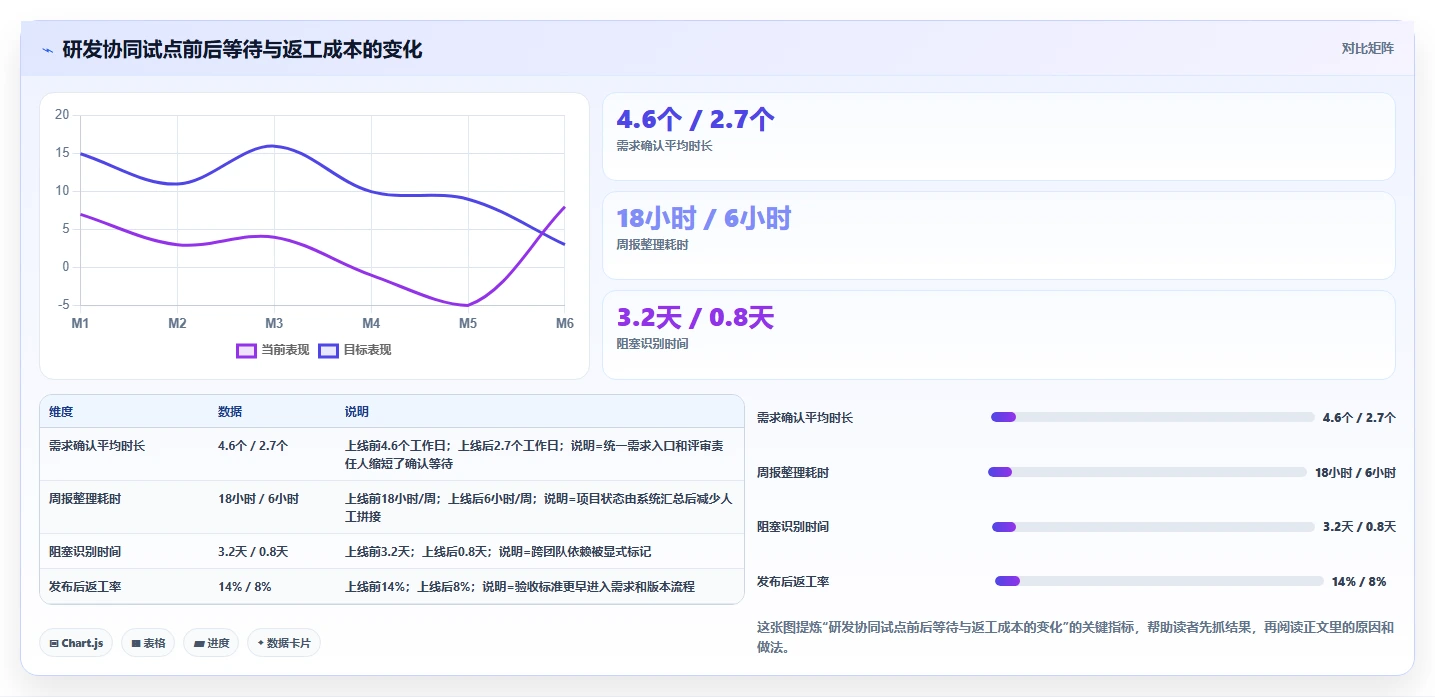Image resolution: width=1435 pixels, height=697 pixels.
Task: Click the description starting 上线前3.2天
Action: (x=498, y=551)
